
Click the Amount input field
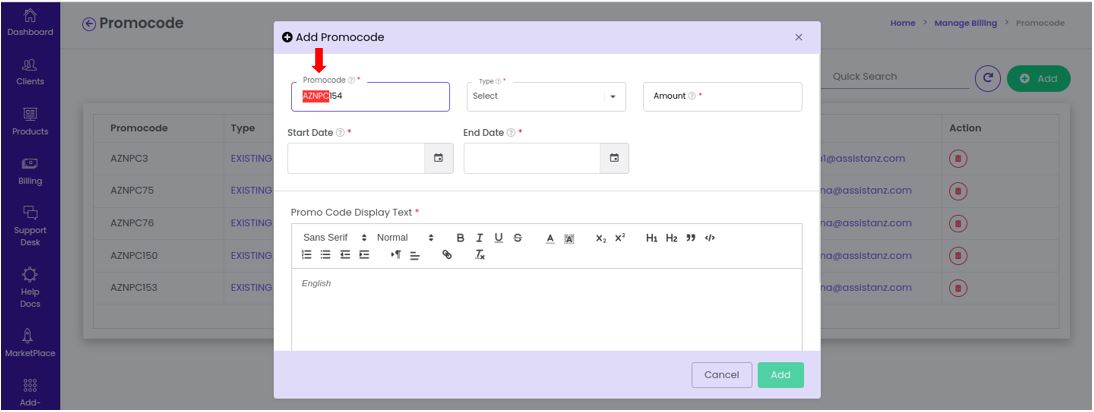(x=723, y=96)
